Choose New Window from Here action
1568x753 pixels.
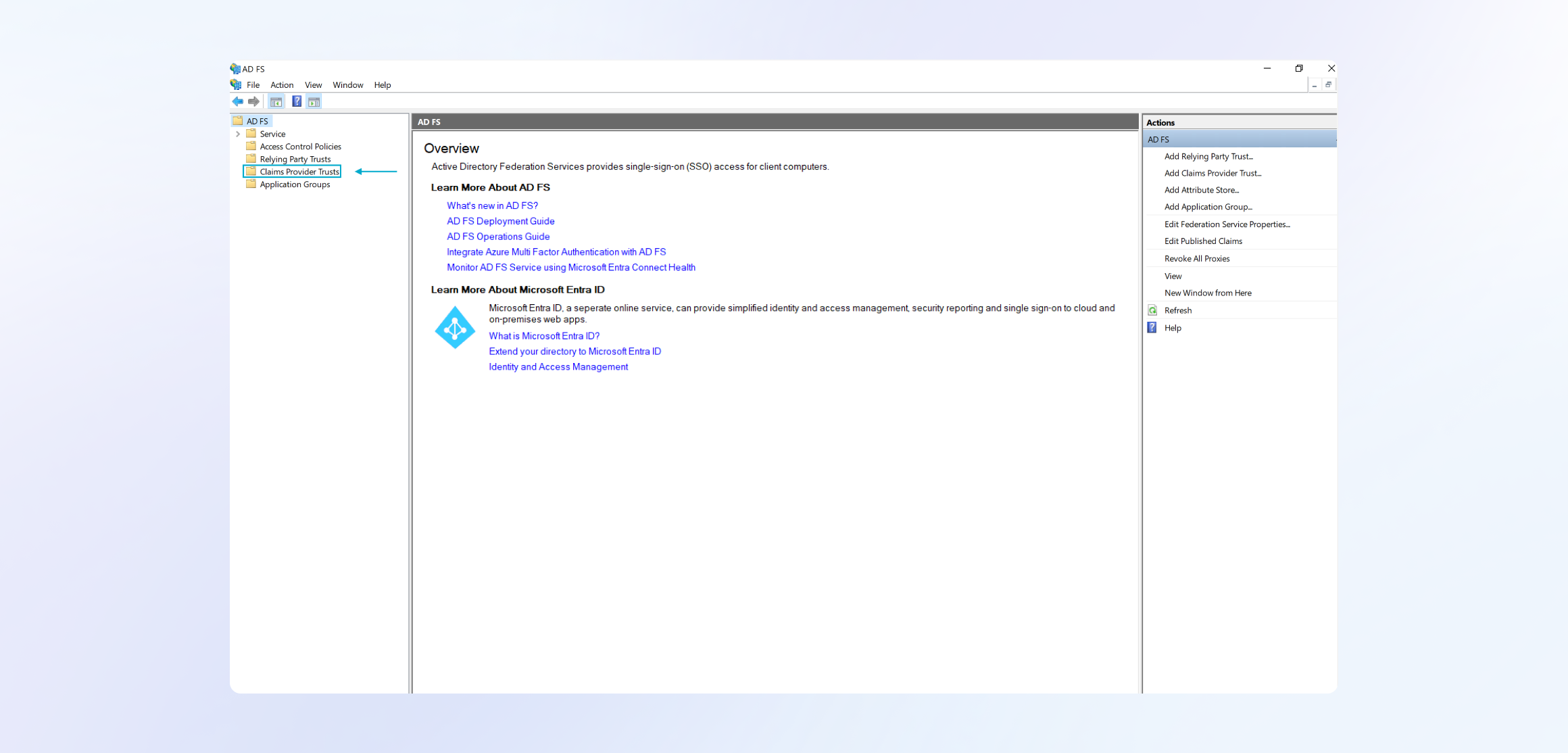1208,293
